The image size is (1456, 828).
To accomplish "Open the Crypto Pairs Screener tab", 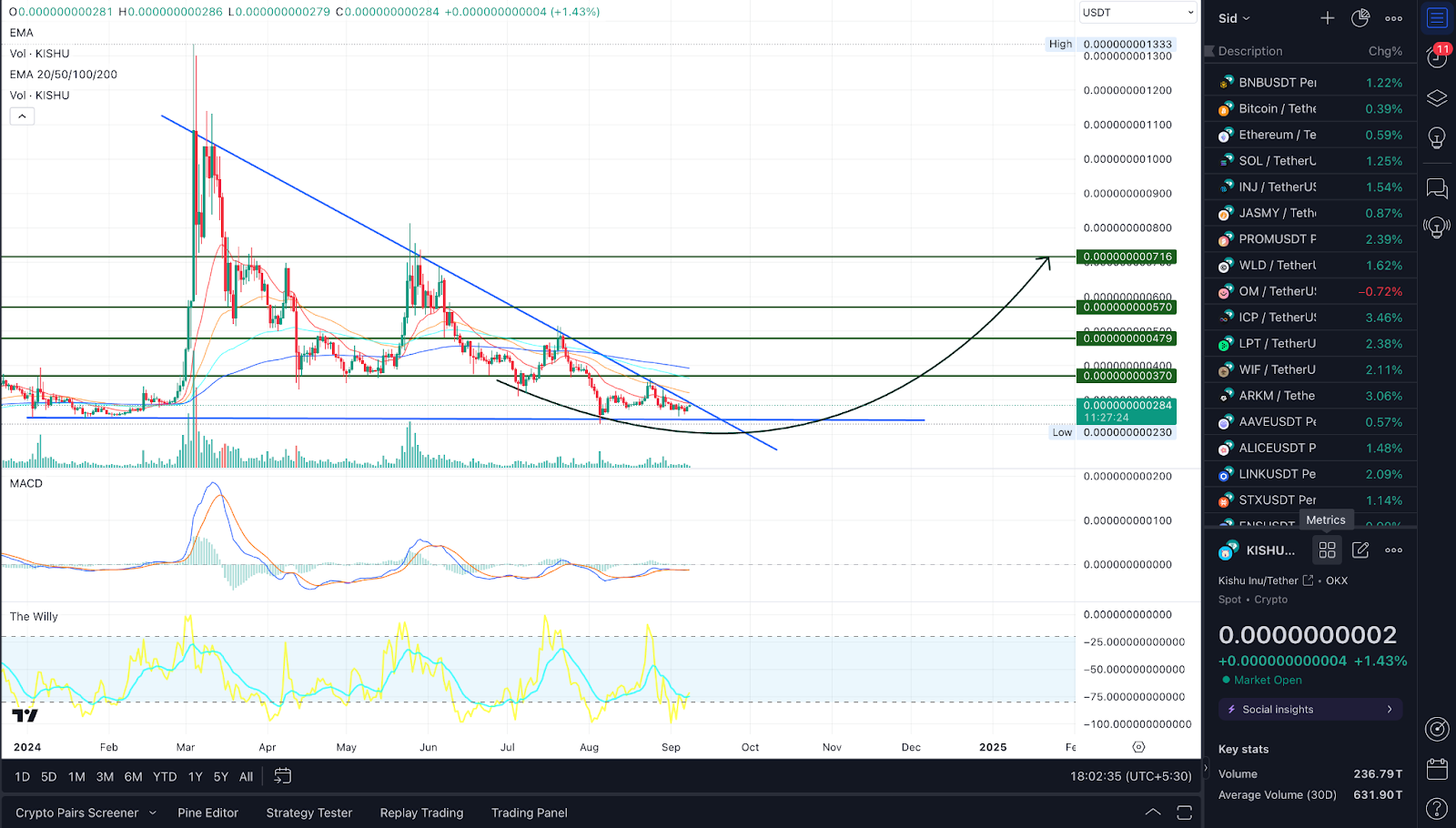I will [76, 813].
